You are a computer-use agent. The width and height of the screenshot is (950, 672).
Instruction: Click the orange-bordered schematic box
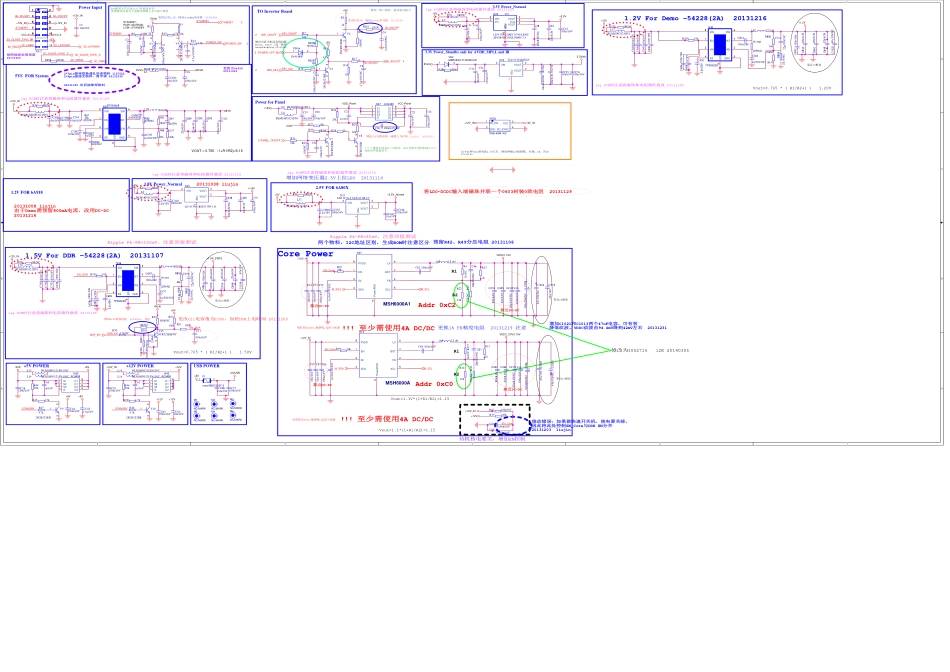(509, 130)
